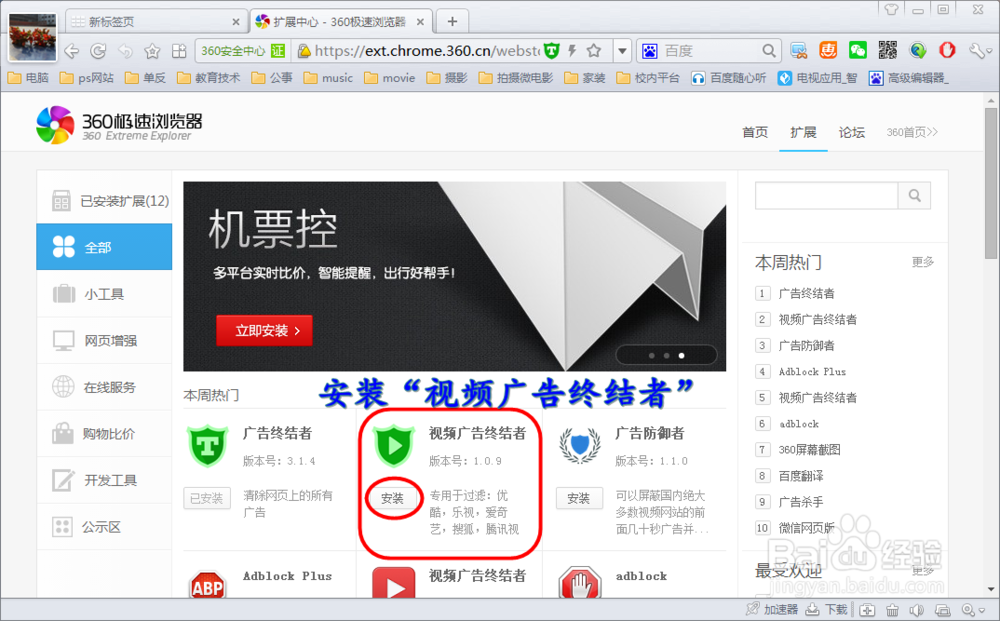Select the 小工具 category
Screen dimensions: 1000x621
click(x=104, y=294)
